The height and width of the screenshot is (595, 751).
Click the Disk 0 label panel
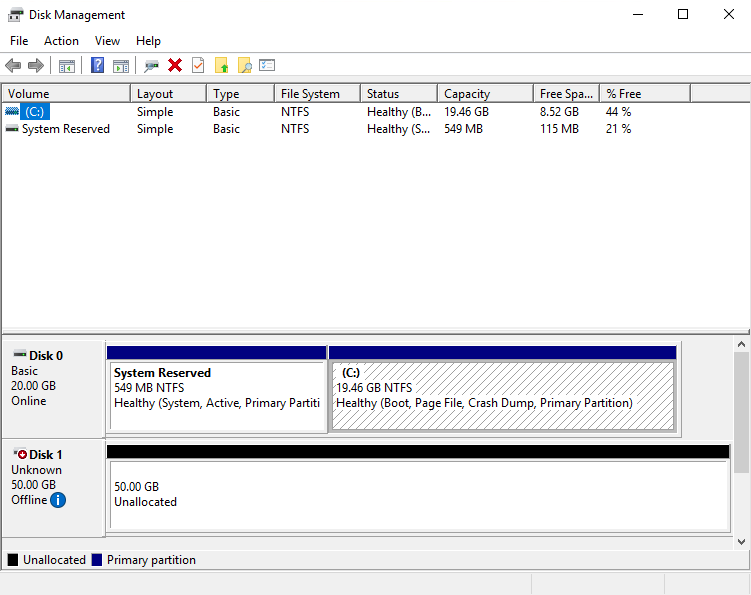coord(54,388)
